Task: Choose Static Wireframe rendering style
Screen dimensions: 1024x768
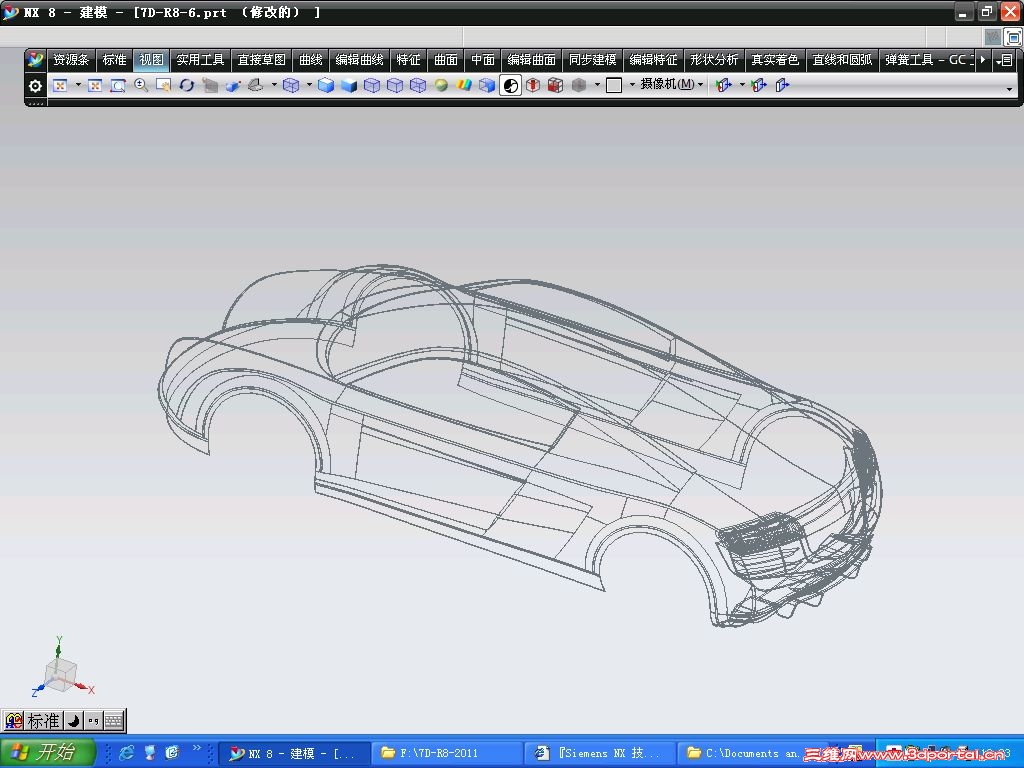Action: tap(418, 85)
